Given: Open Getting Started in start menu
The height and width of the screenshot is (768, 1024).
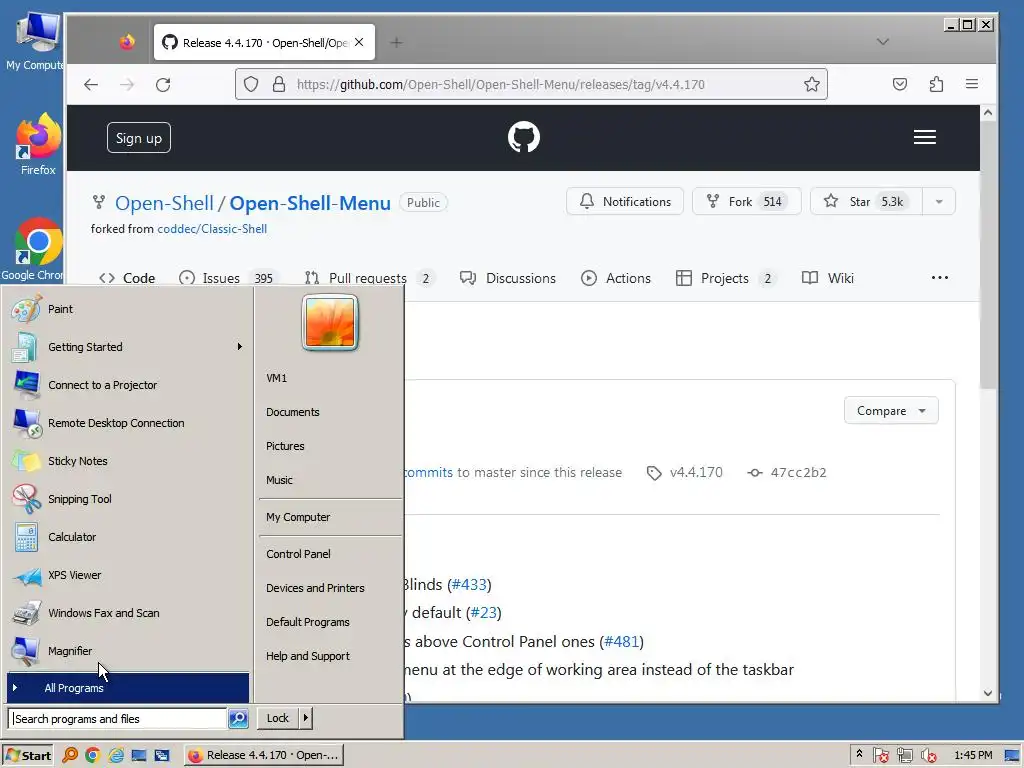Looking at the screenshot, I should (127, 347).
